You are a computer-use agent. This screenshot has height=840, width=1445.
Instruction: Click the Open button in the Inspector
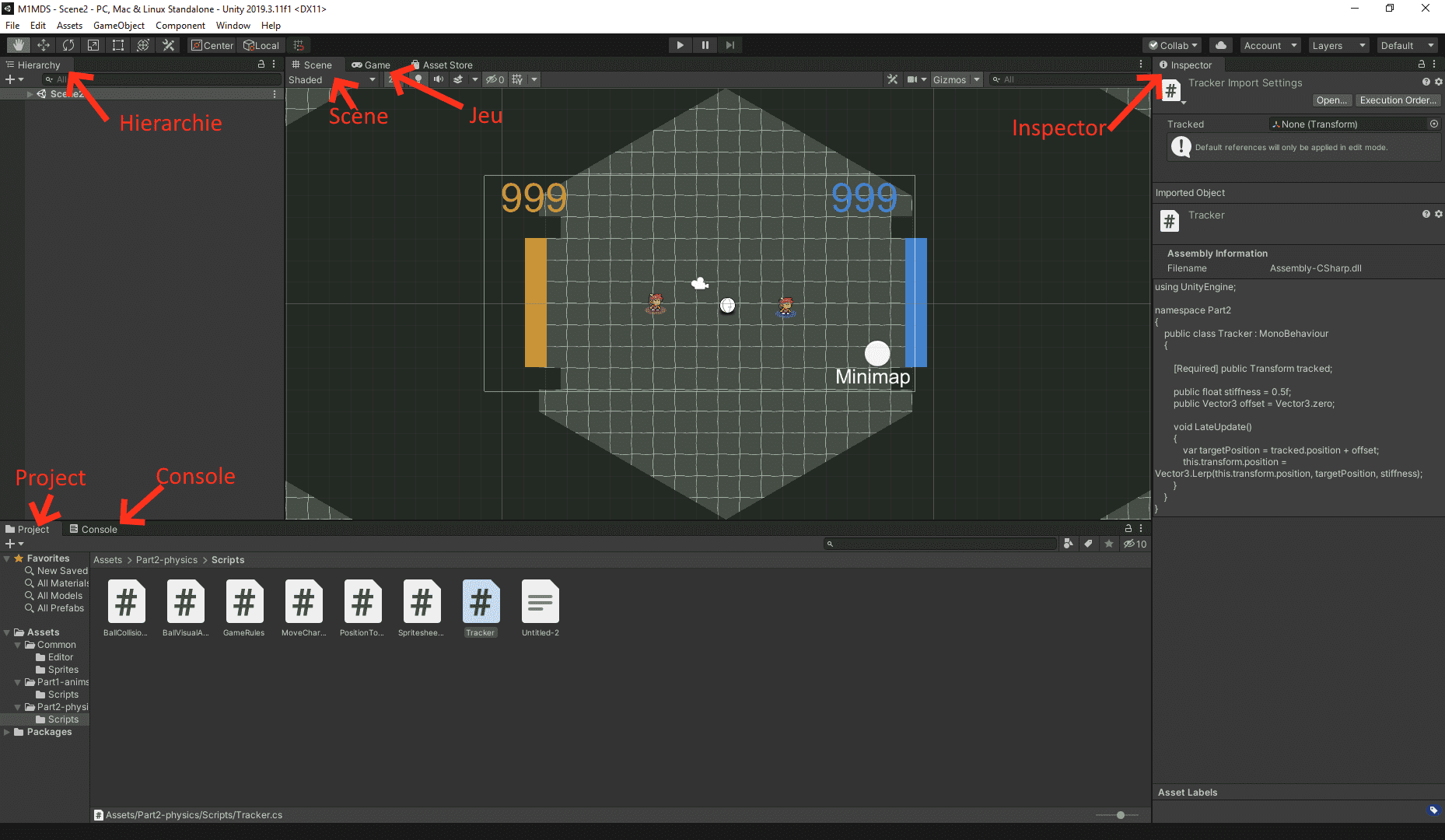(1331, 100)
